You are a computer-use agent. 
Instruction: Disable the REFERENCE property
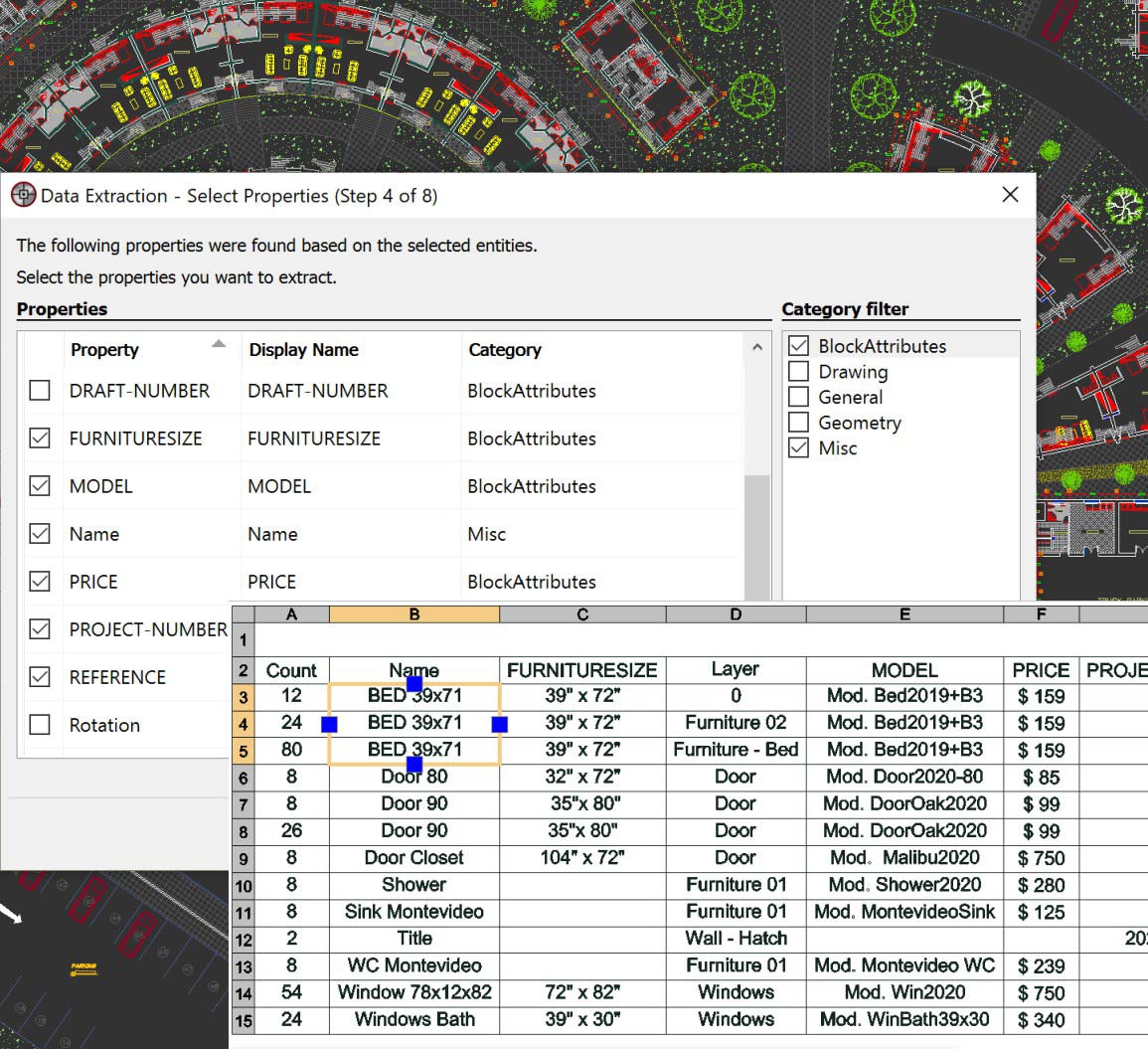[40, 677]
